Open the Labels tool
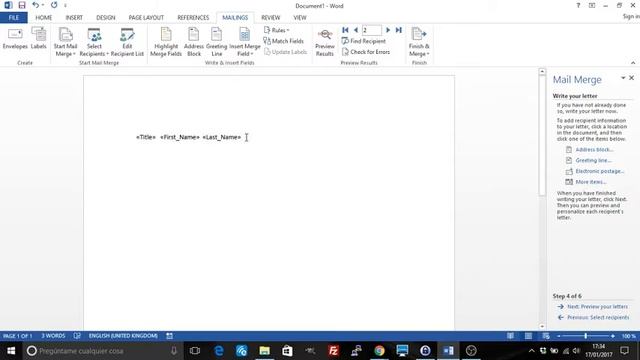The width and height of the screenshot is (640, 360). coord(39,39)
